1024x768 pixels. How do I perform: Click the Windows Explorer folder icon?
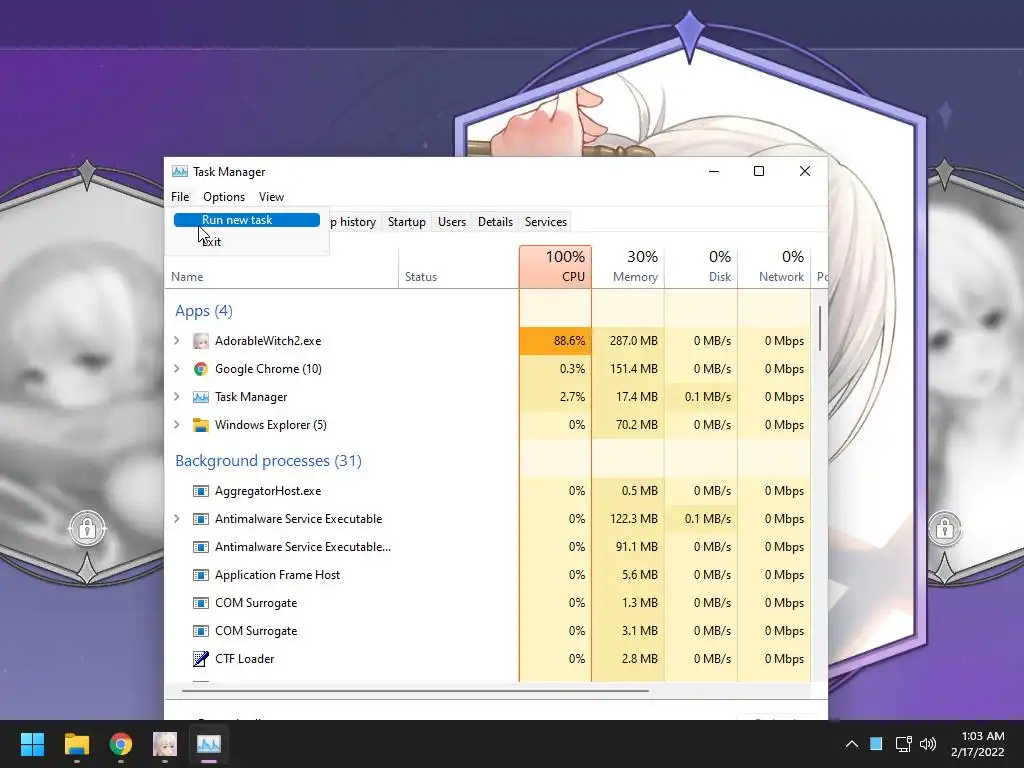200,425
